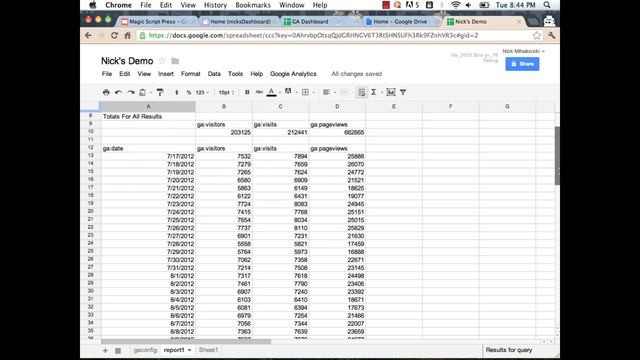Open the text color A picker

(x=271, y=92)
